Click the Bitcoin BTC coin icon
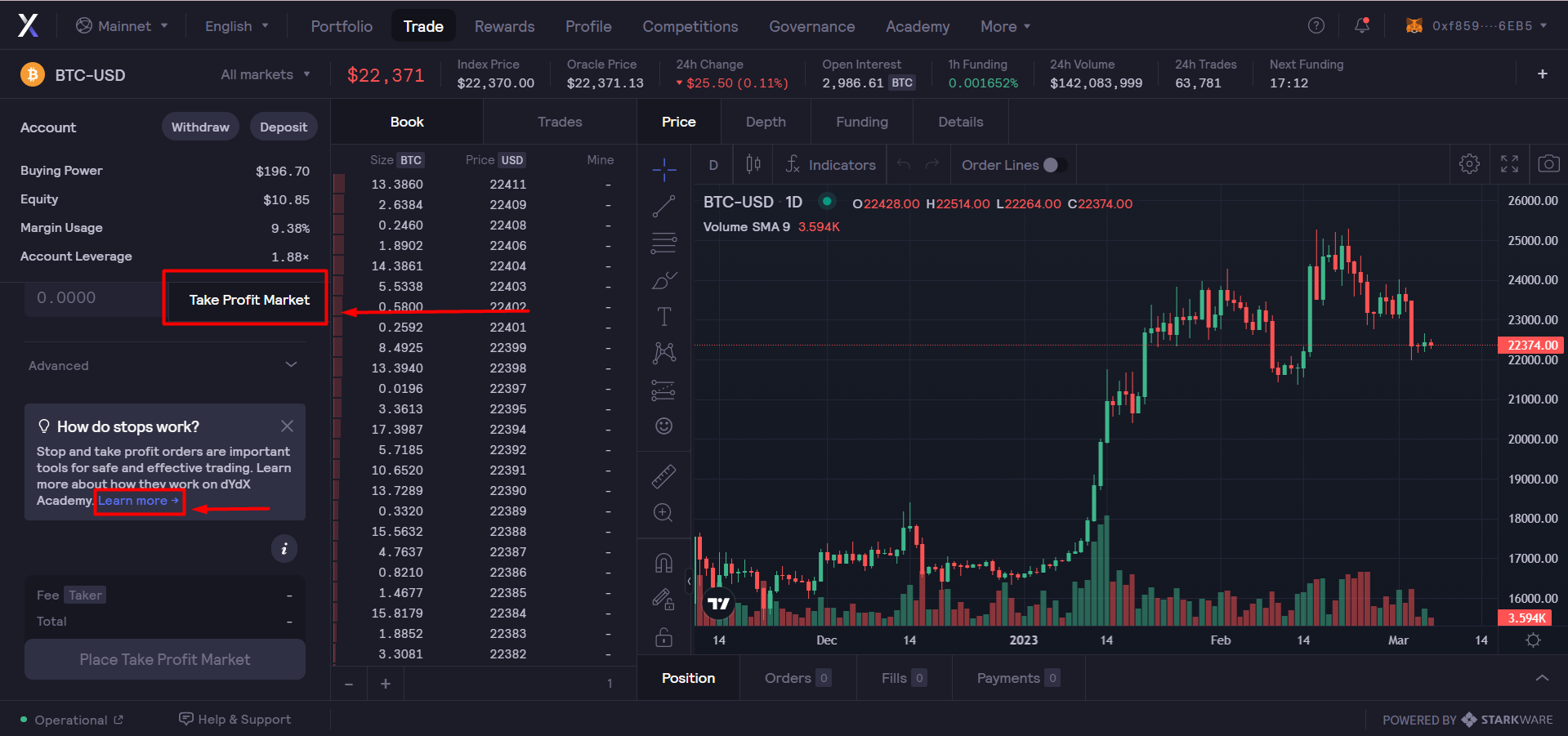1568x736 pixels. [32, 75]
